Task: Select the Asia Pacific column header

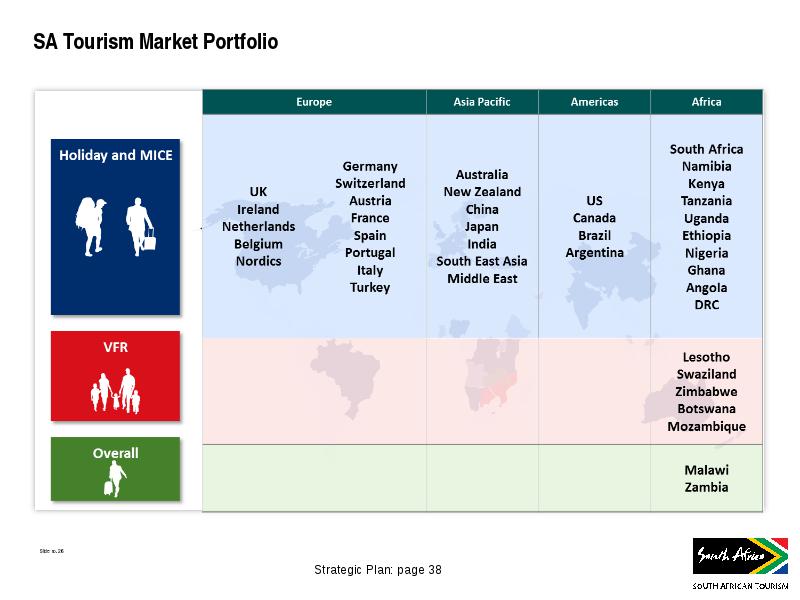Action: (x=482, y=102)
